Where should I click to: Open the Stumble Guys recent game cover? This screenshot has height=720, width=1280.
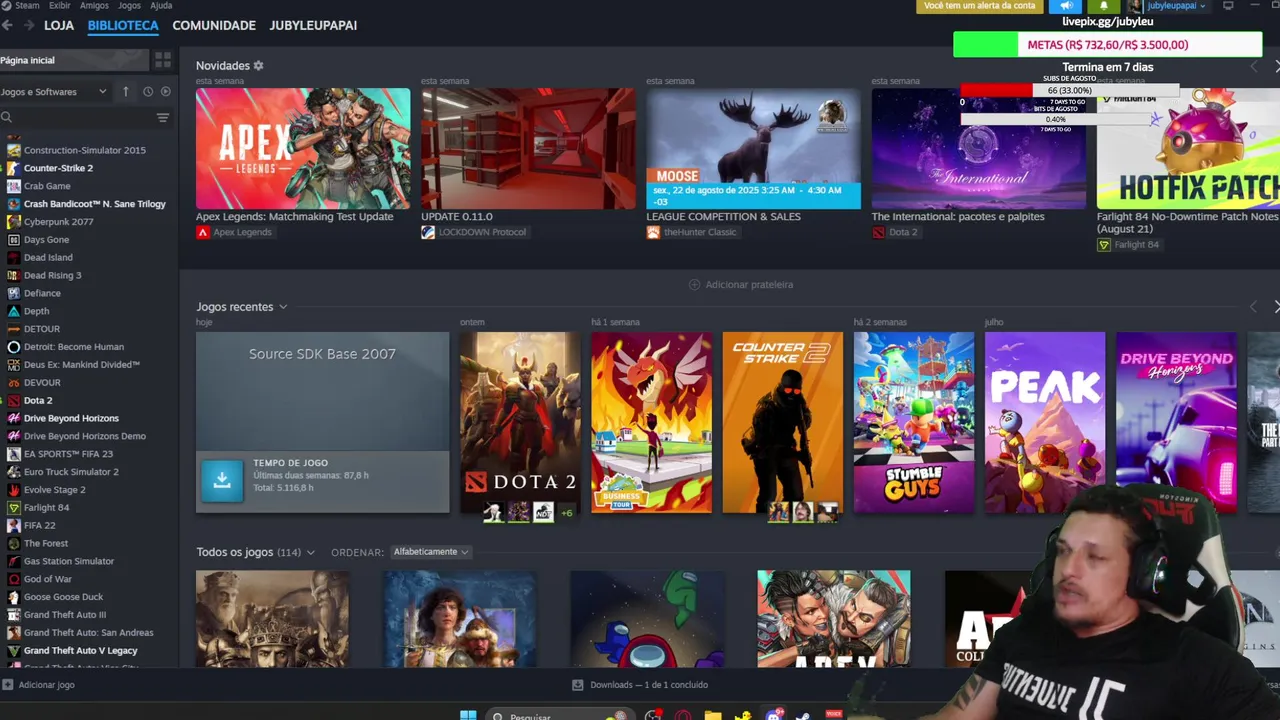coord(914,422)
